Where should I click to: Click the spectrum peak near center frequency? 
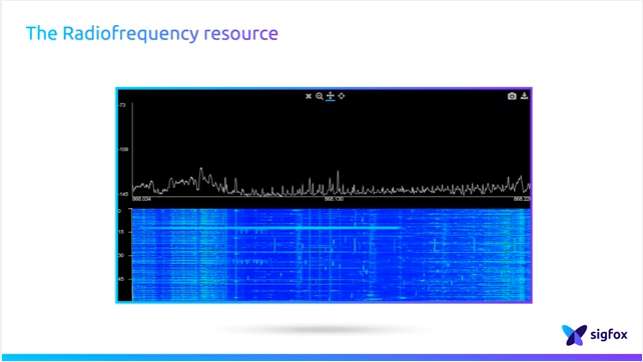pos(338,173)
